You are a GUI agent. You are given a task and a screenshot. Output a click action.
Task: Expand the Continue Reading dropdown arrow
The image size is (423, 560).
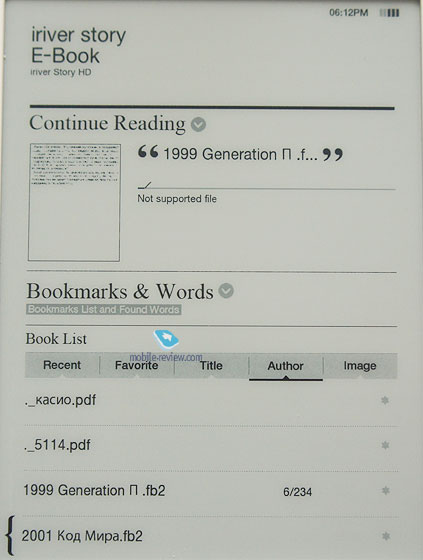(198, 124)
